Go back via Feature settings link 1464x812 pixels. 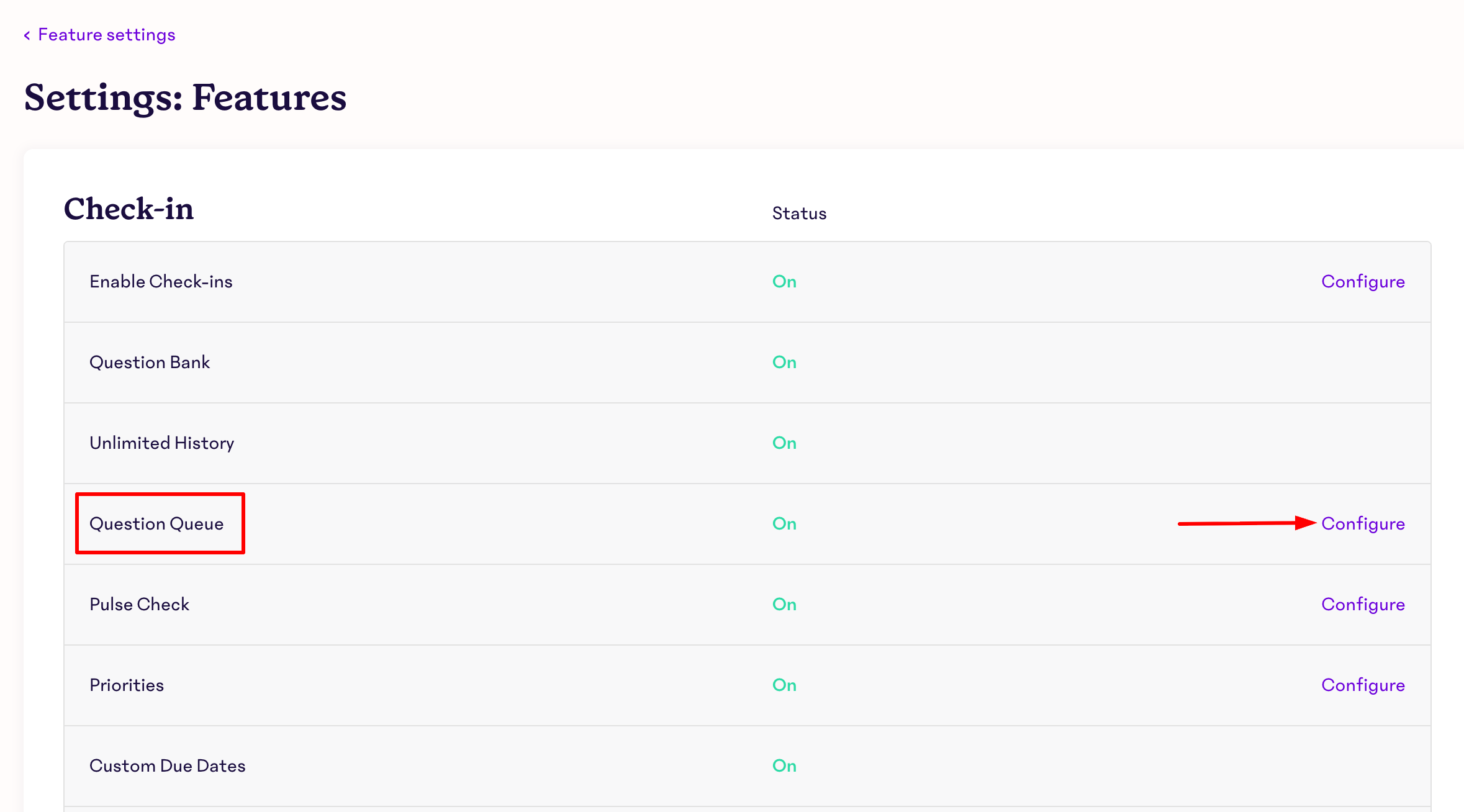[106, 35]
